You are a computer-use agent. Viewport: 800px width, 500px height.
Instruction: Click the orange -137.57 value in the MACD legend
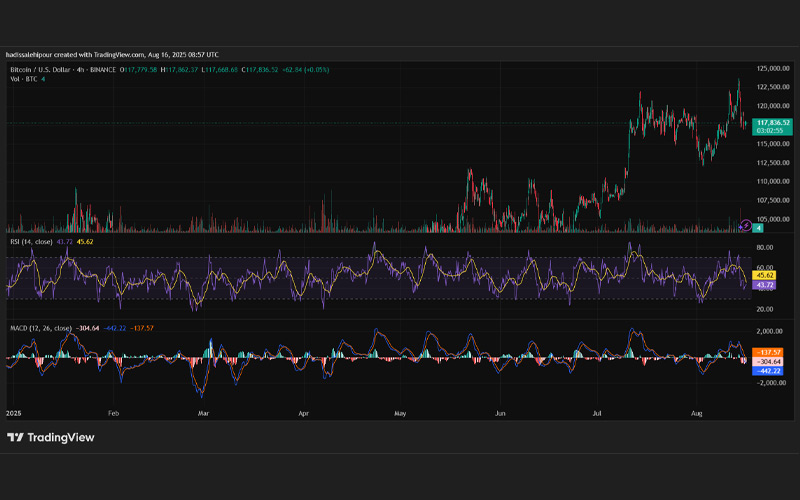141,328
